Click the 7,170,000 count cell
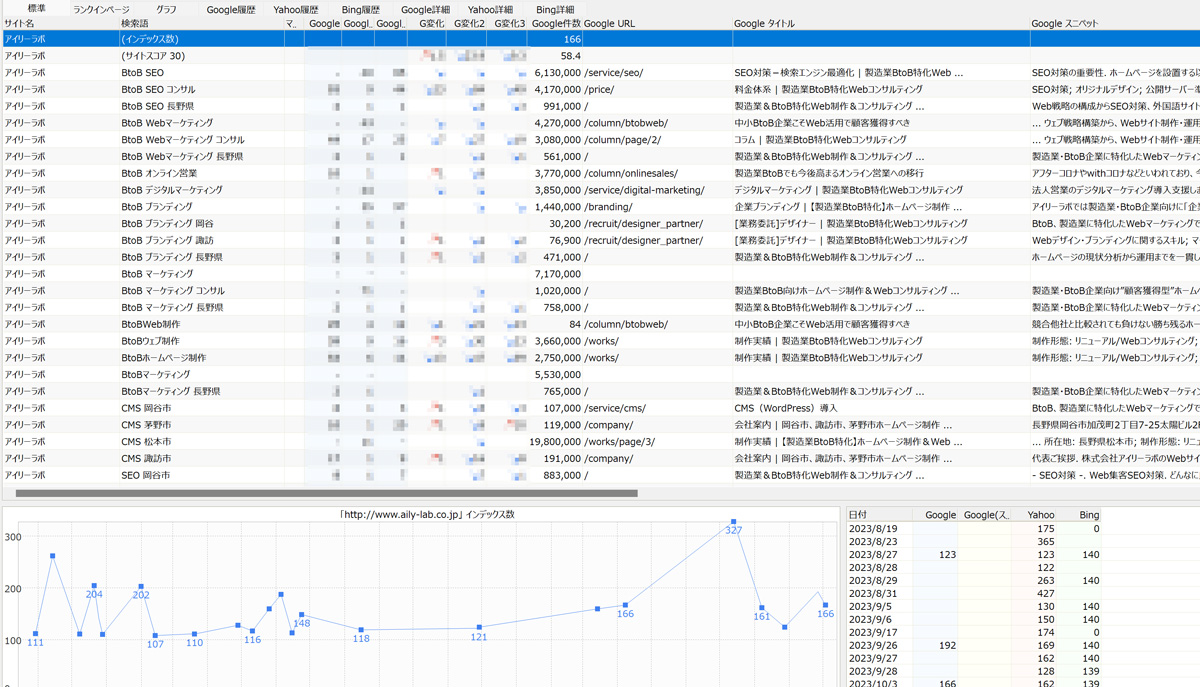 555,274
